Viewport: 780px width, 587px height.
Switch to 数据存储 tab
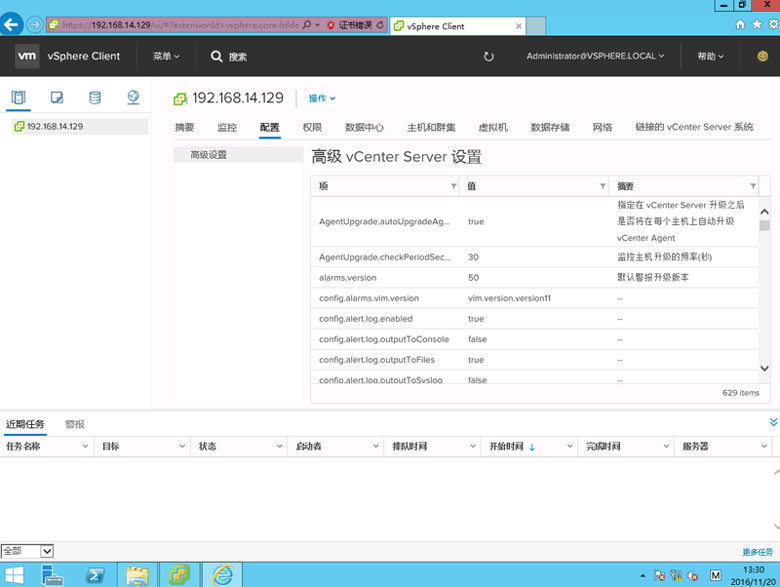point(550,127)
